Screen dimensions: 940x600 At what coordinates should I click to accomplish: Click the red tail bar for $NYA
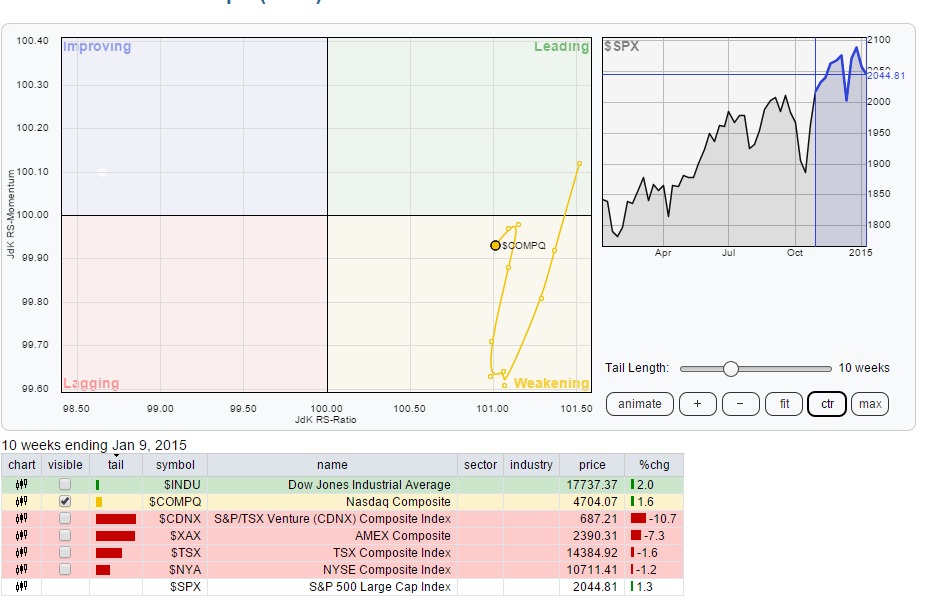point(103,569)
